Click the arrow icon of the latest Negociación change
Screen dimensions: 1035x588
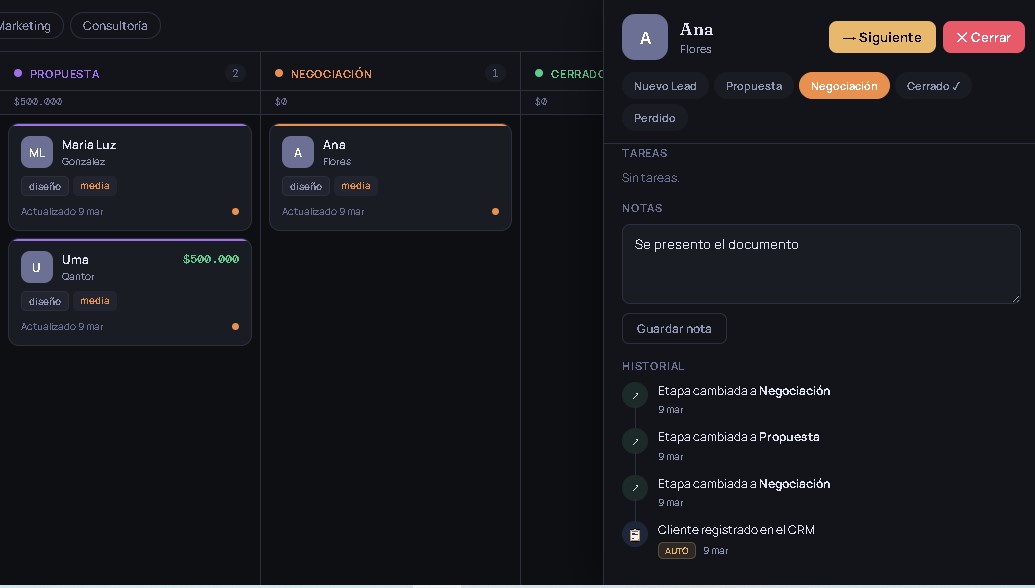coord(635,396)
